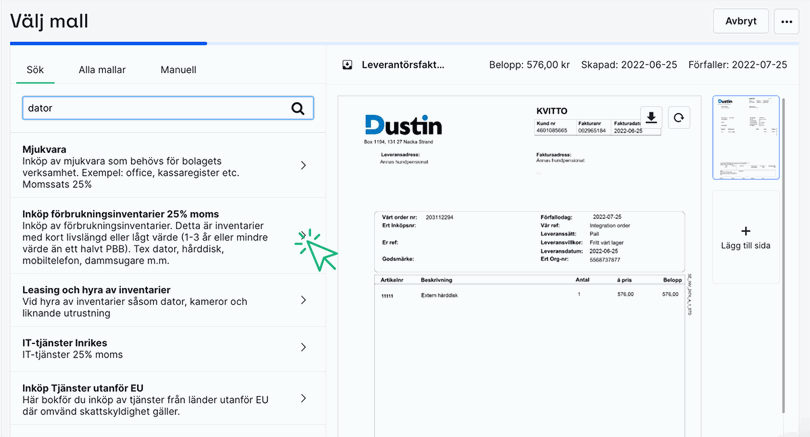
Task: Select the first page thumbnail
Action: point(745,137)
